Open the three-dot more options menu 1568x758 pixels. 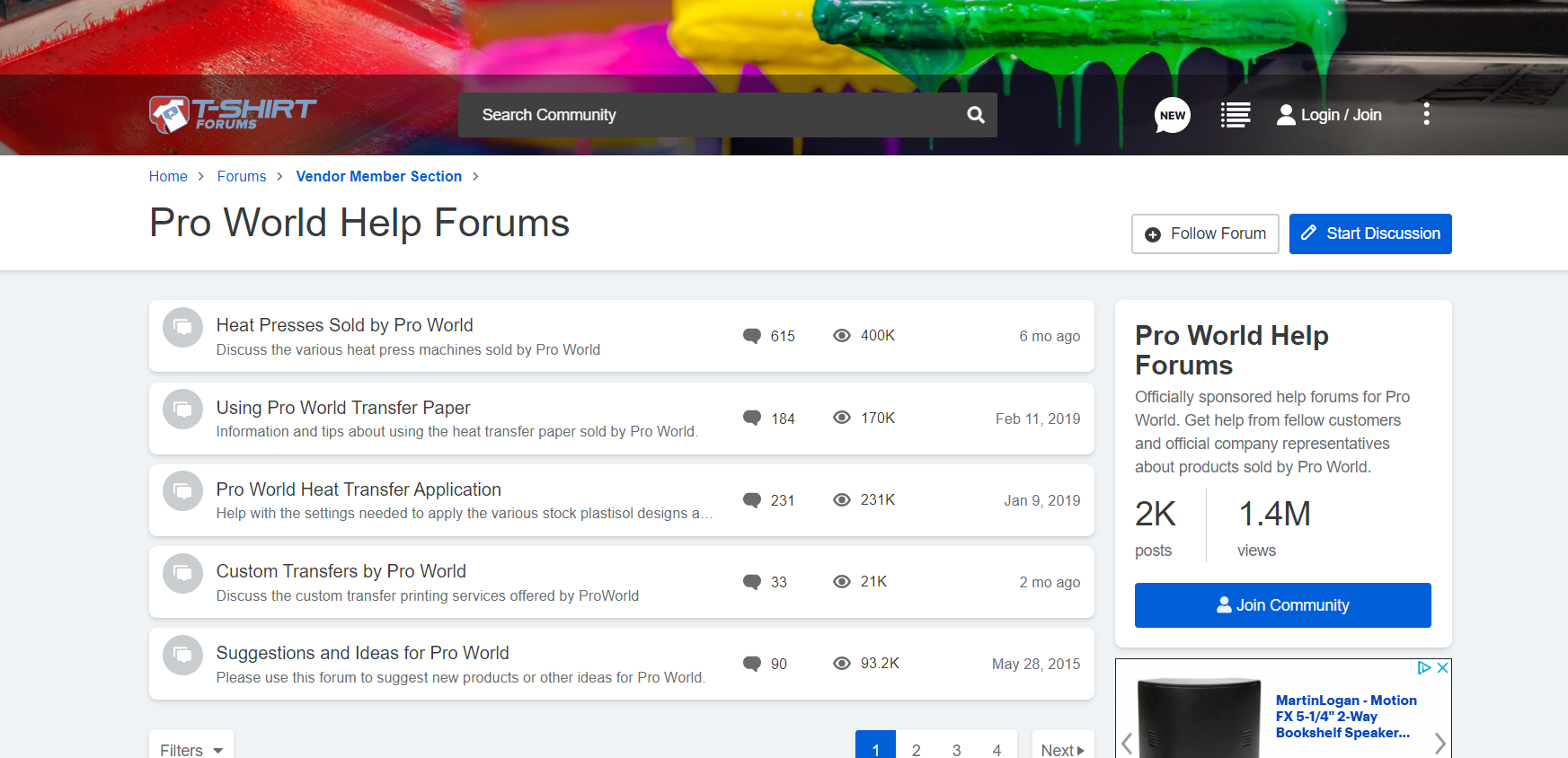coord(1426,114)
